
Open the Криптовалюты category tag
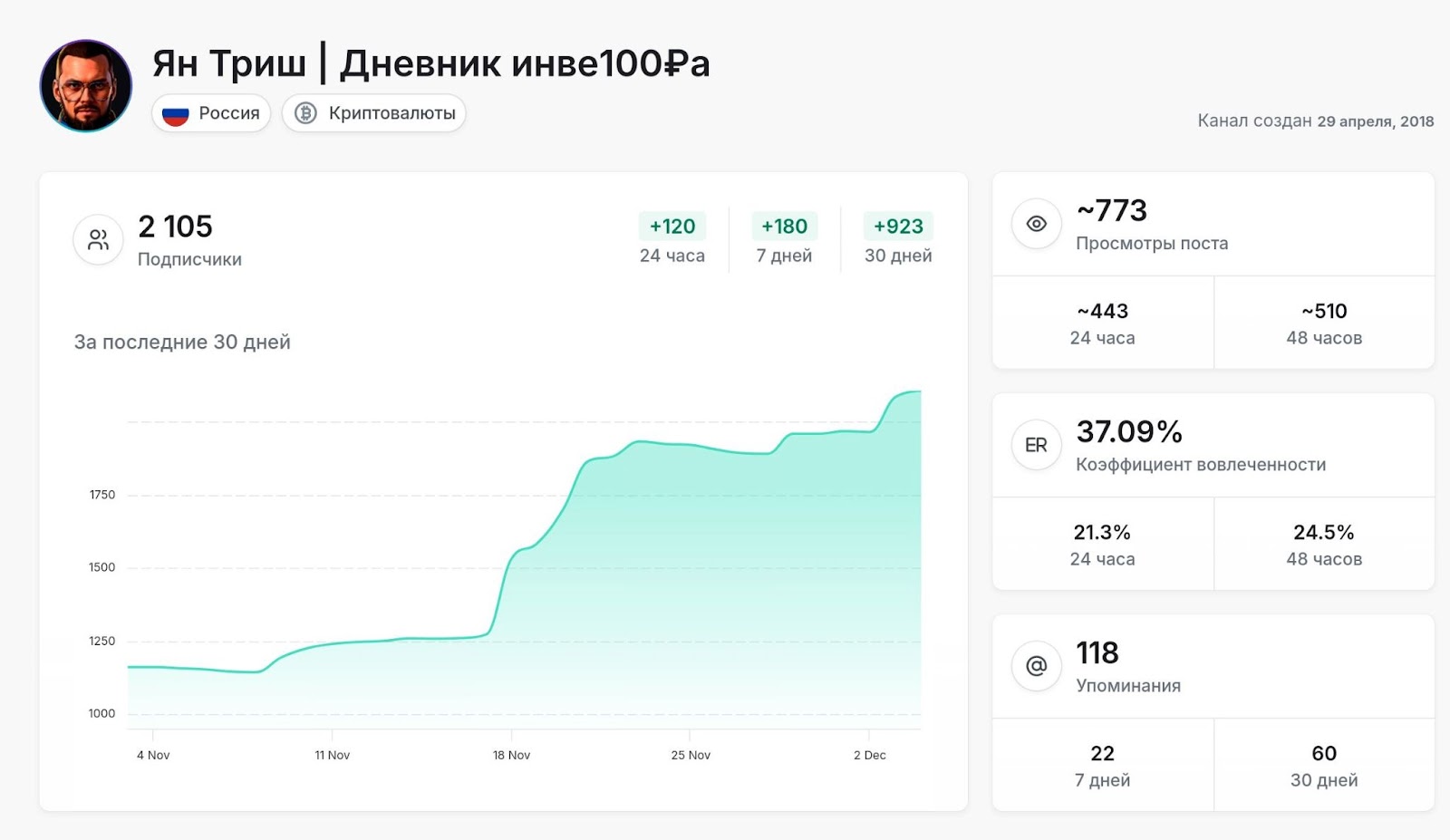click(x=374, y=113)
